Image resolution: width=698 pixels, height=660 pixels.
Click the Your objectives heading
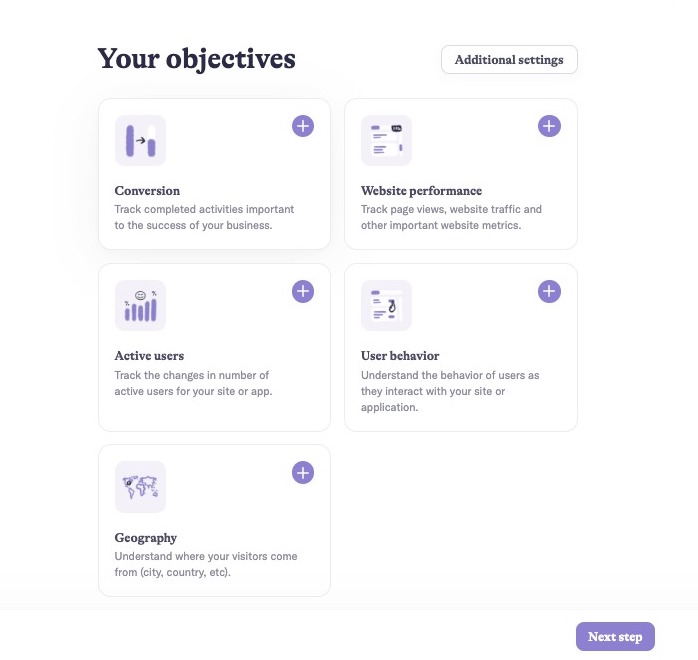(196, 59)
